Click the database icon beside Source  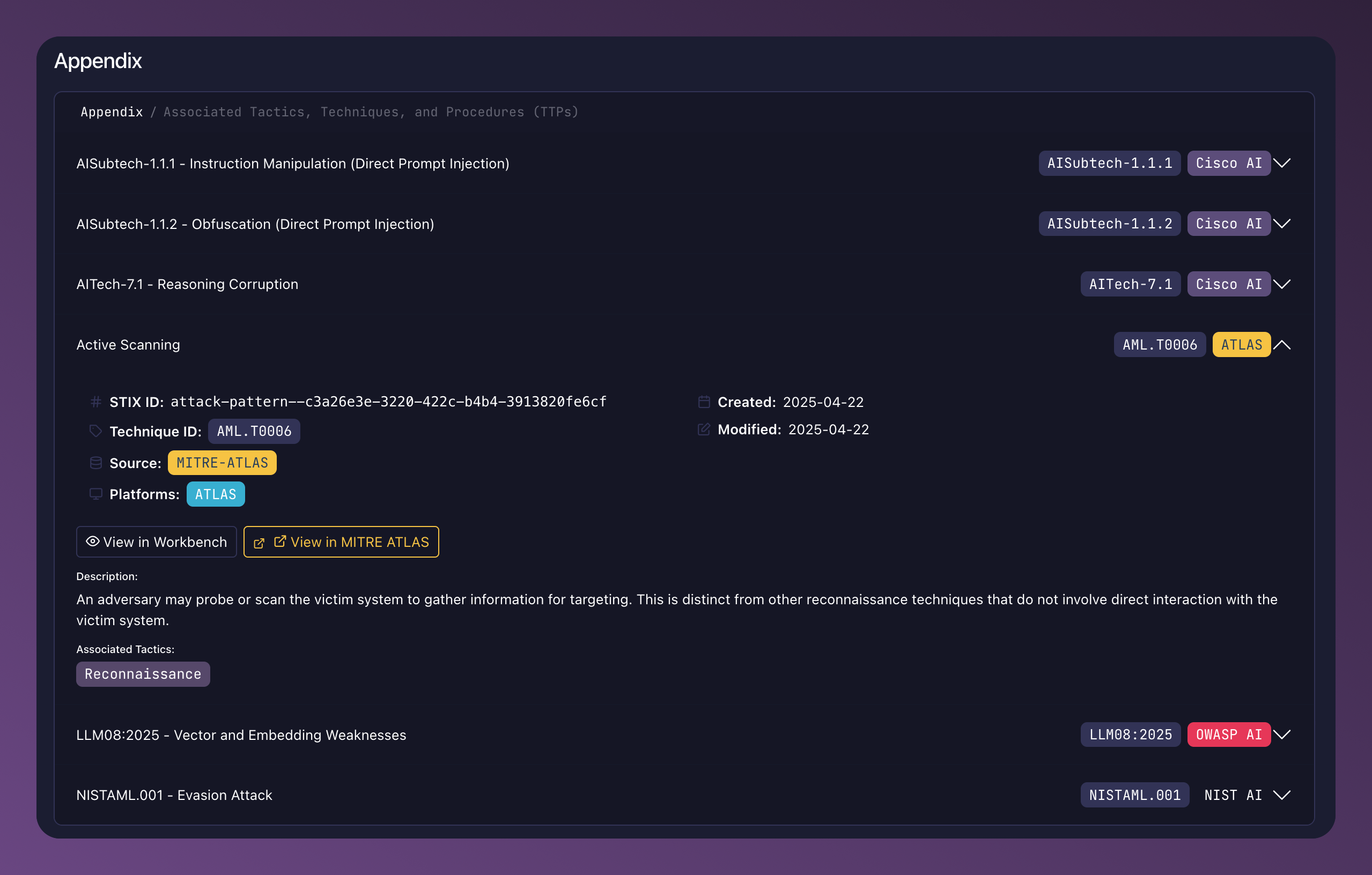click(95, 463)
